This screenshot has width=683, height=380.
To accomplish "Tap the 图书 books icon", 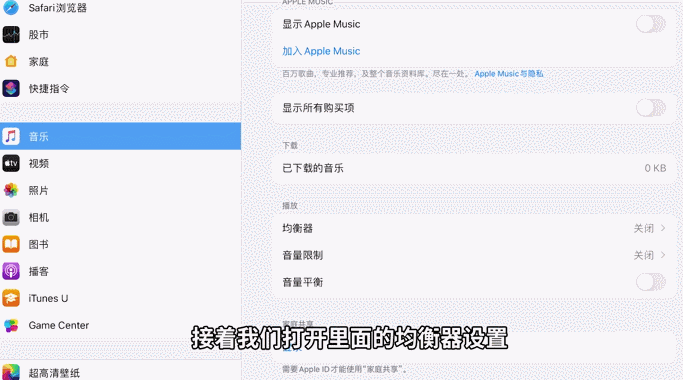I will [x=11, y=244].
